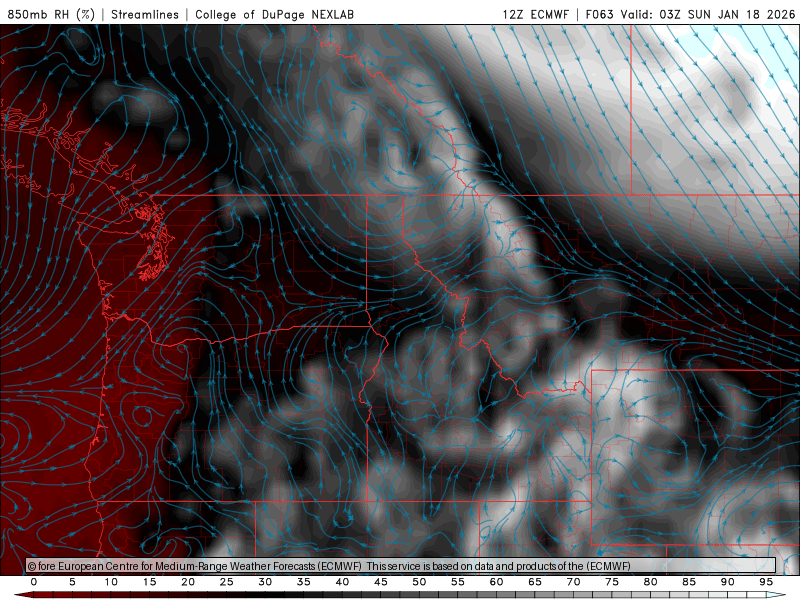Click "College of DuPage NEXLAB" header text
This screenshot has width=800, height=600.
pyautogui.click(x=274, y=14)
